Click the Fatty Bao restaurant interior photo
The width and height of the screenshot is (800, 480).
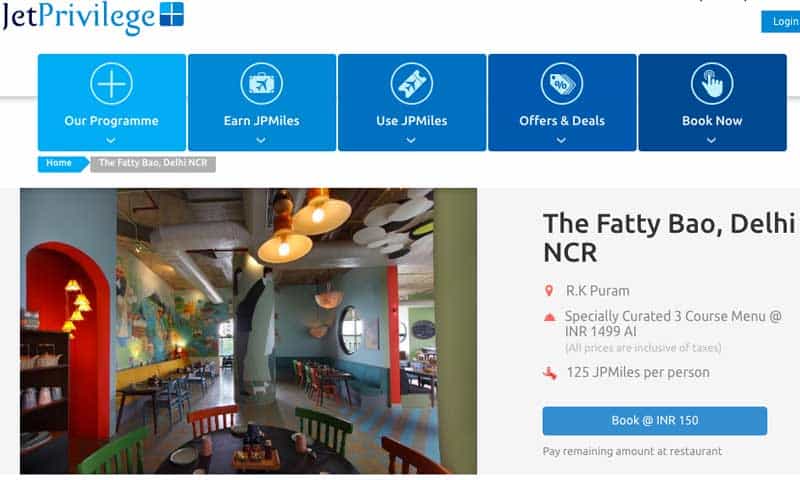[248, 331]
